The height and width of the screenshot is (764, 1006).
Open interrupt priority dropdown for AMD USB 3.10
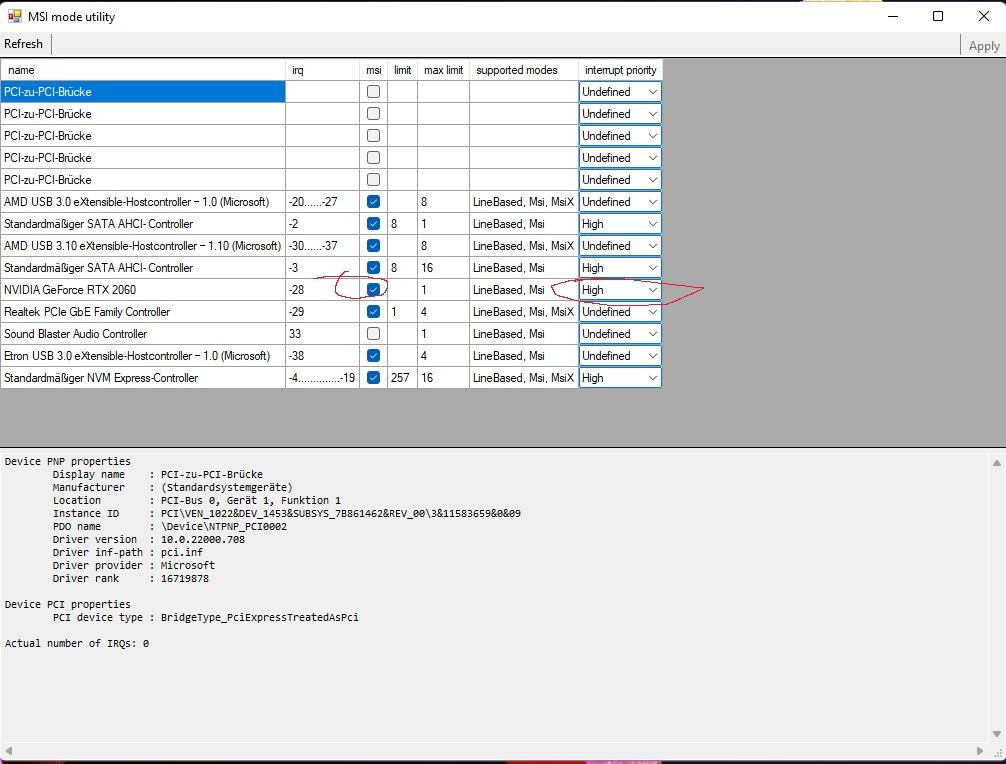[620, 246]
